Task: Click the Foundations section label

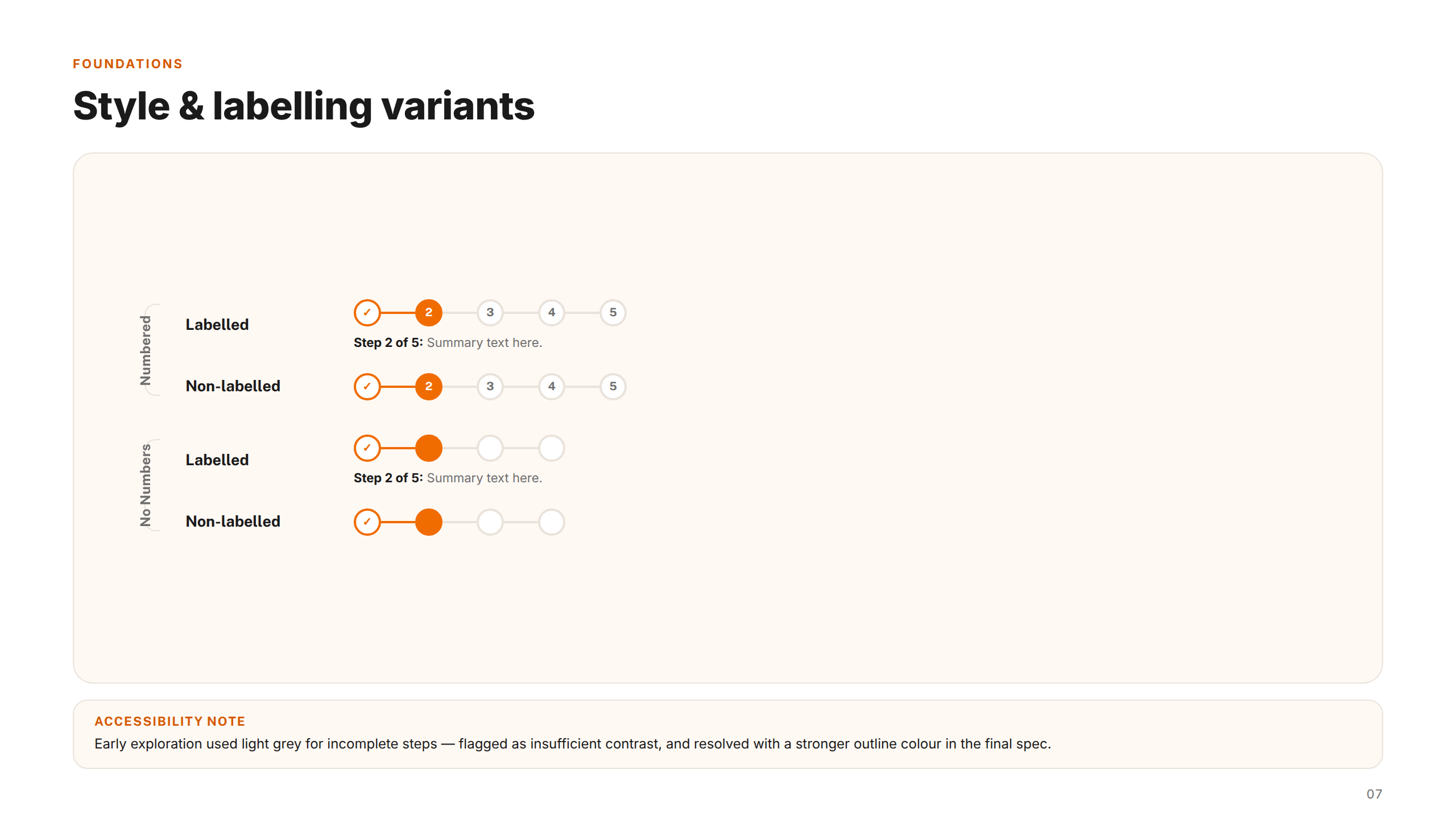Action: pos(127,64)
